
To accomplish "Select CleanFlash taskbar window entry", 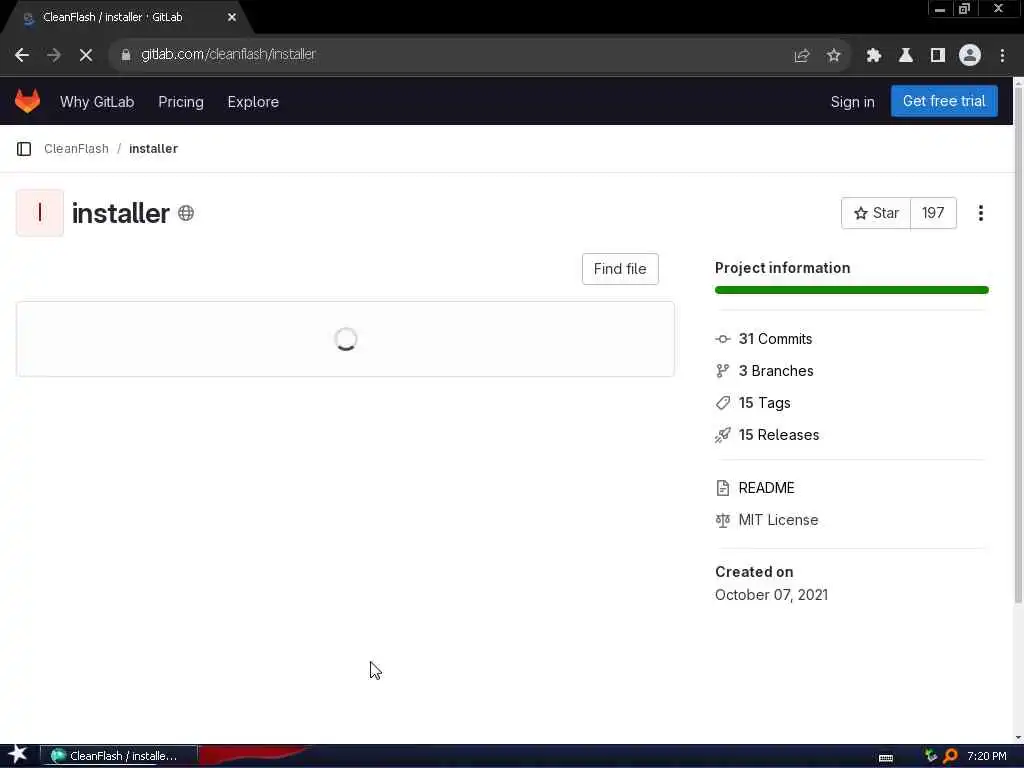I will pos(118,756).
